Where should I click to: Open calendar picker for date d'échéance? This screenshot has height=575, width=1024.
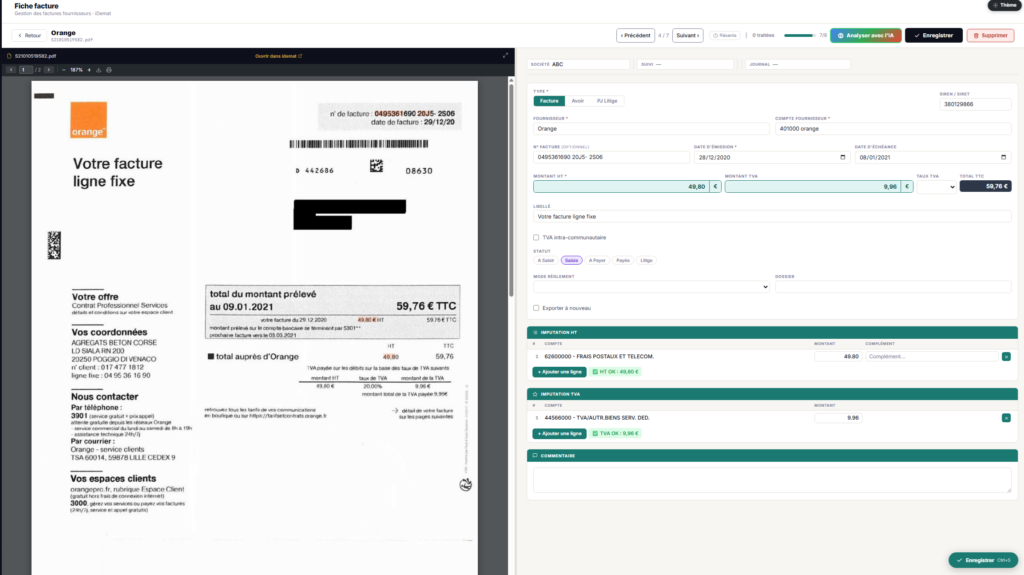point(1003,157)
